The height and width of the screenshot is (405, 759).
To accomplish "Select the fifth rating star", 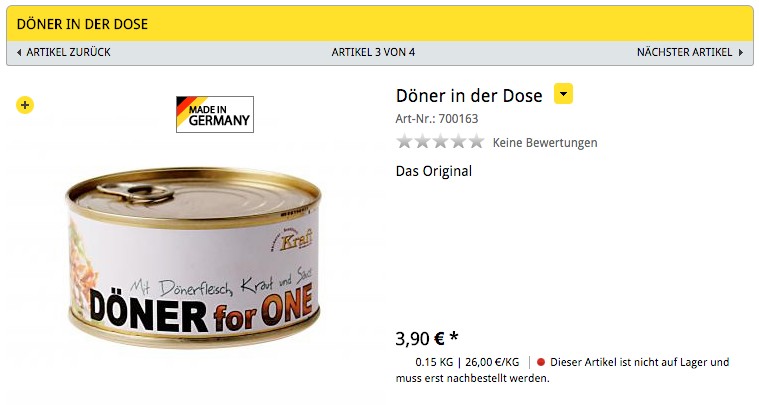I will [476, 141].
